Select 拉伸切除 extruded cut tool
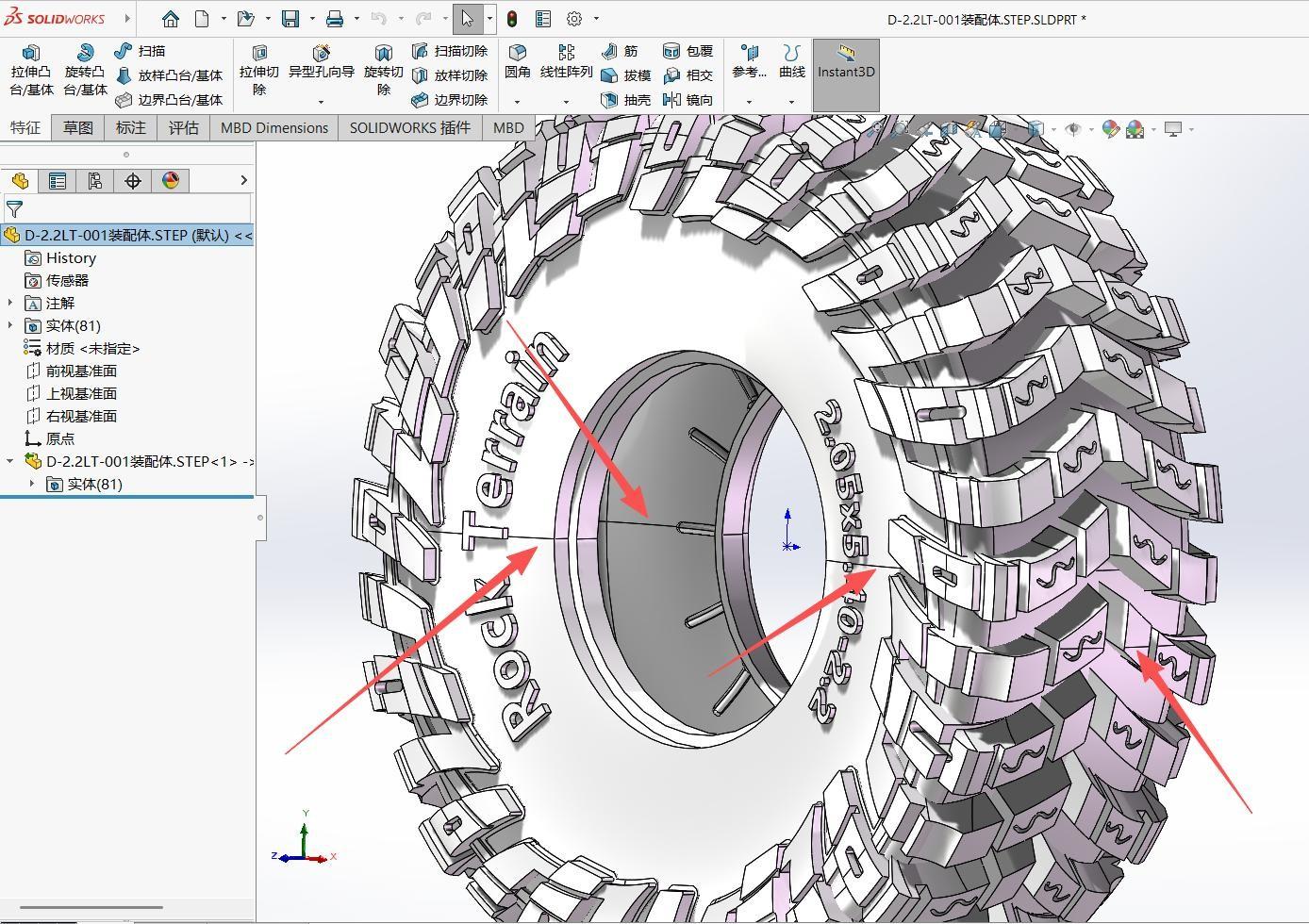Viewport: 1309px width, 924px height. pyautogui.click(x=259, y=71)
